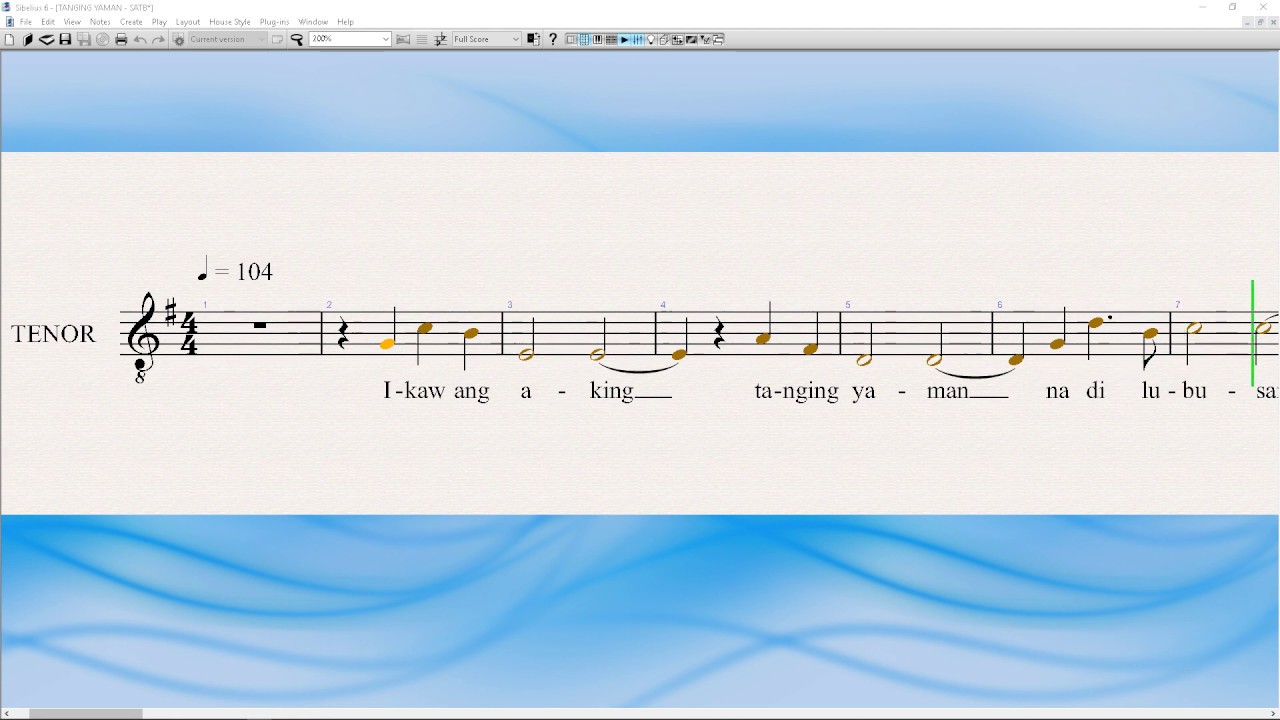The width and height of the screenshot is (1280, 720).
Task: Click the version comment icon
Action: point(277,39)
